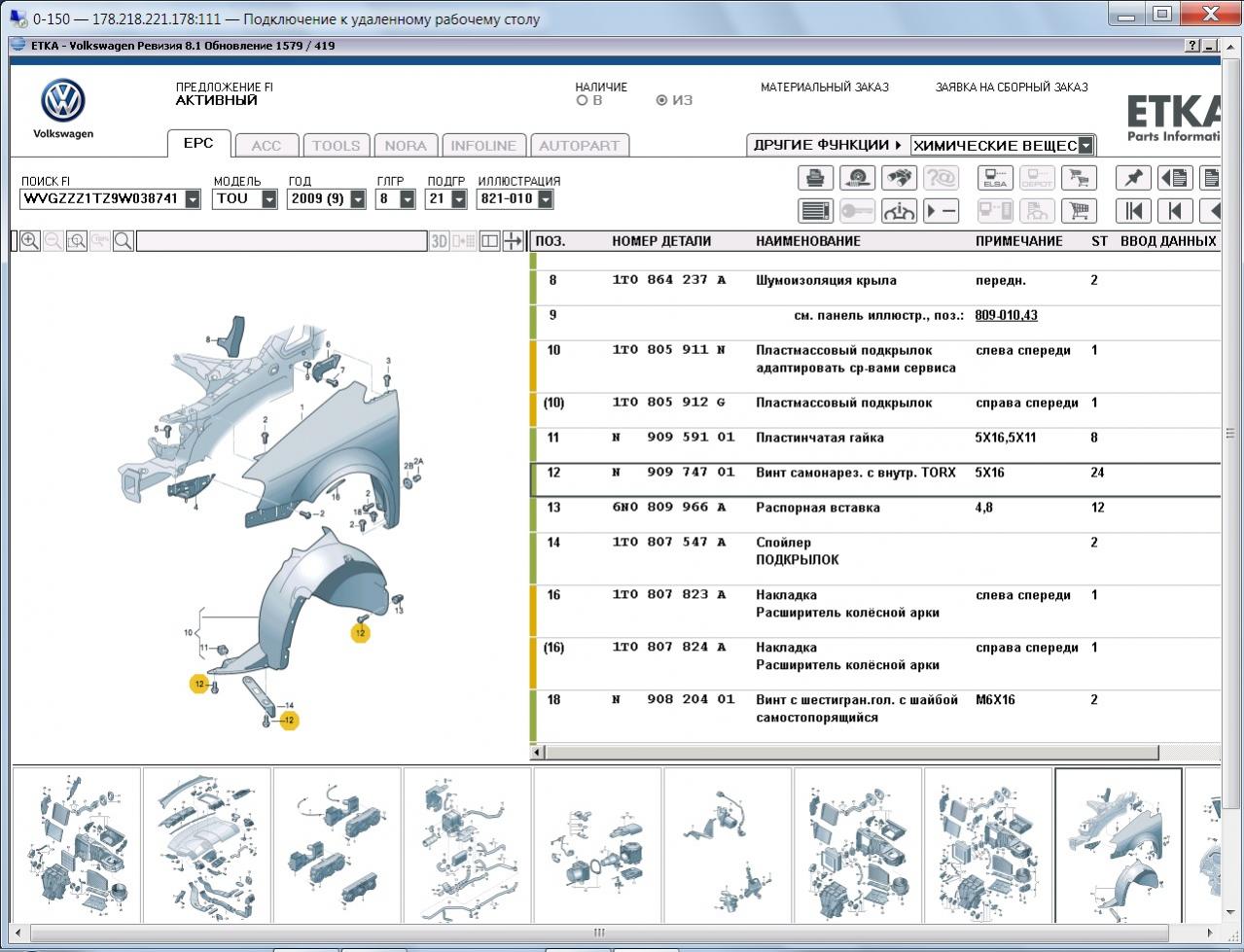Open link 809-010,43
Viewport: 1244px width, 952px height.
point(1006,315)
